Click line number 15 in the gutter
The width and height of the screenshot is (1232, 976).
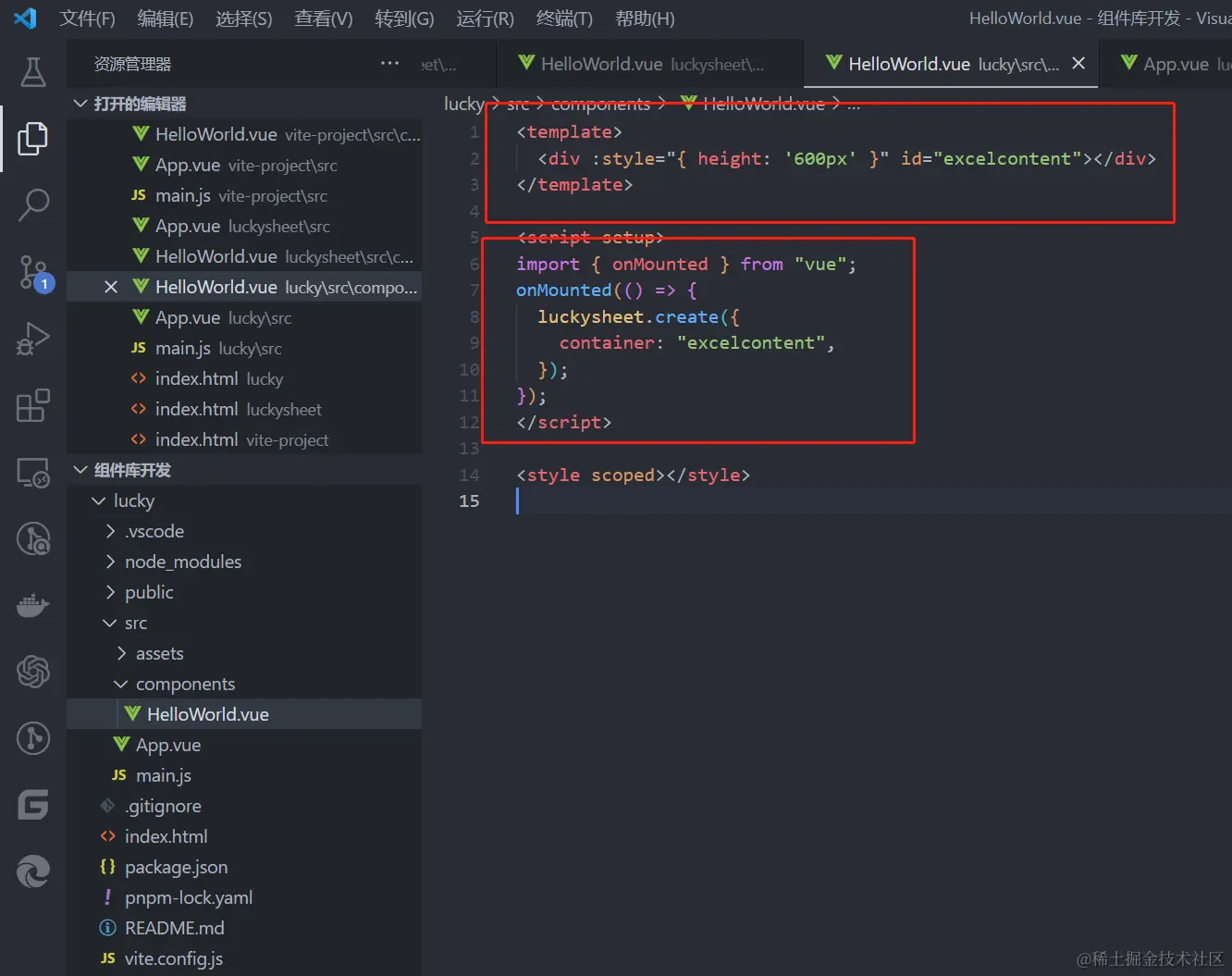click(470, 500)
